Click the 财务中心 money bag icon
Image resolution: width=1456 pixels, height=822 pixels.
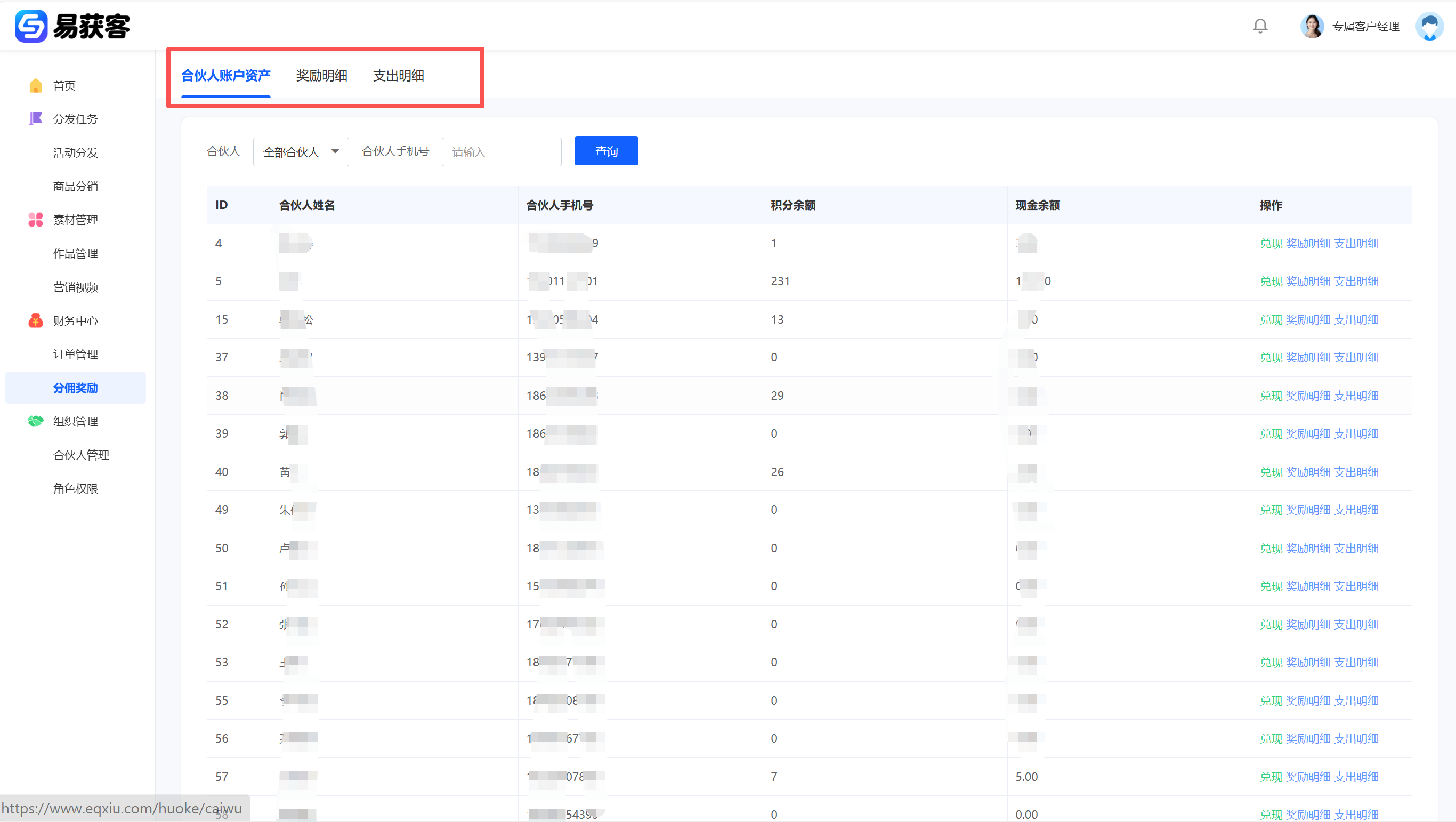[x=36, y=320]
